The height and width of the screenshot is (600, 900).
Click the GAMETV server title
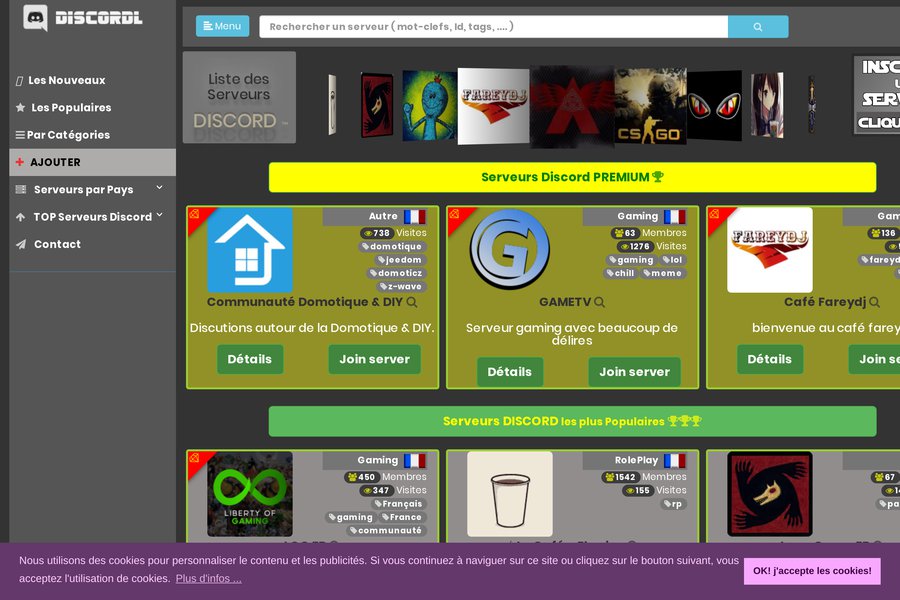(x=565, y=302)
